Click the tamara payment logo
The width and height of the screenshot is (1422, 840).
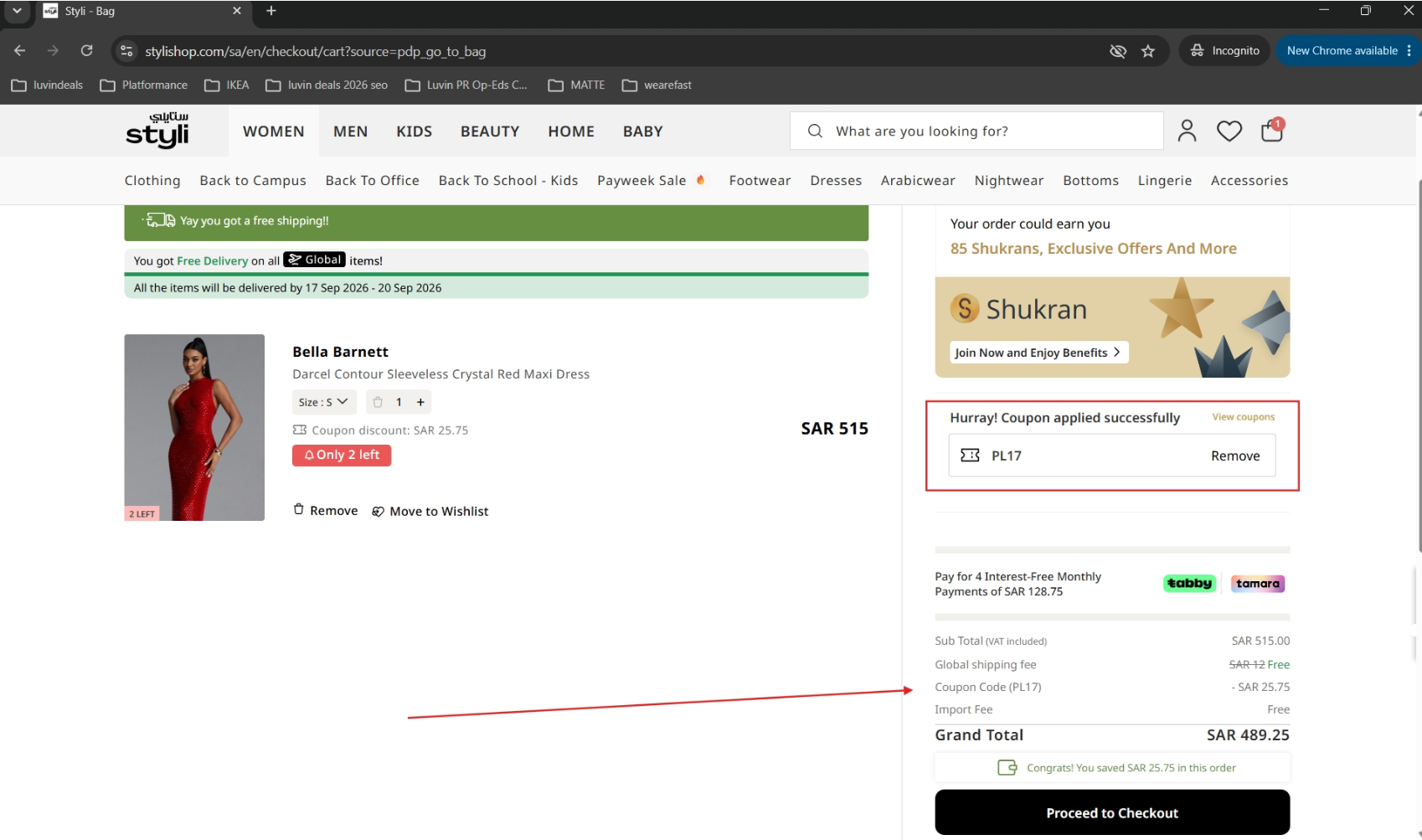[x=1258, y=584]
